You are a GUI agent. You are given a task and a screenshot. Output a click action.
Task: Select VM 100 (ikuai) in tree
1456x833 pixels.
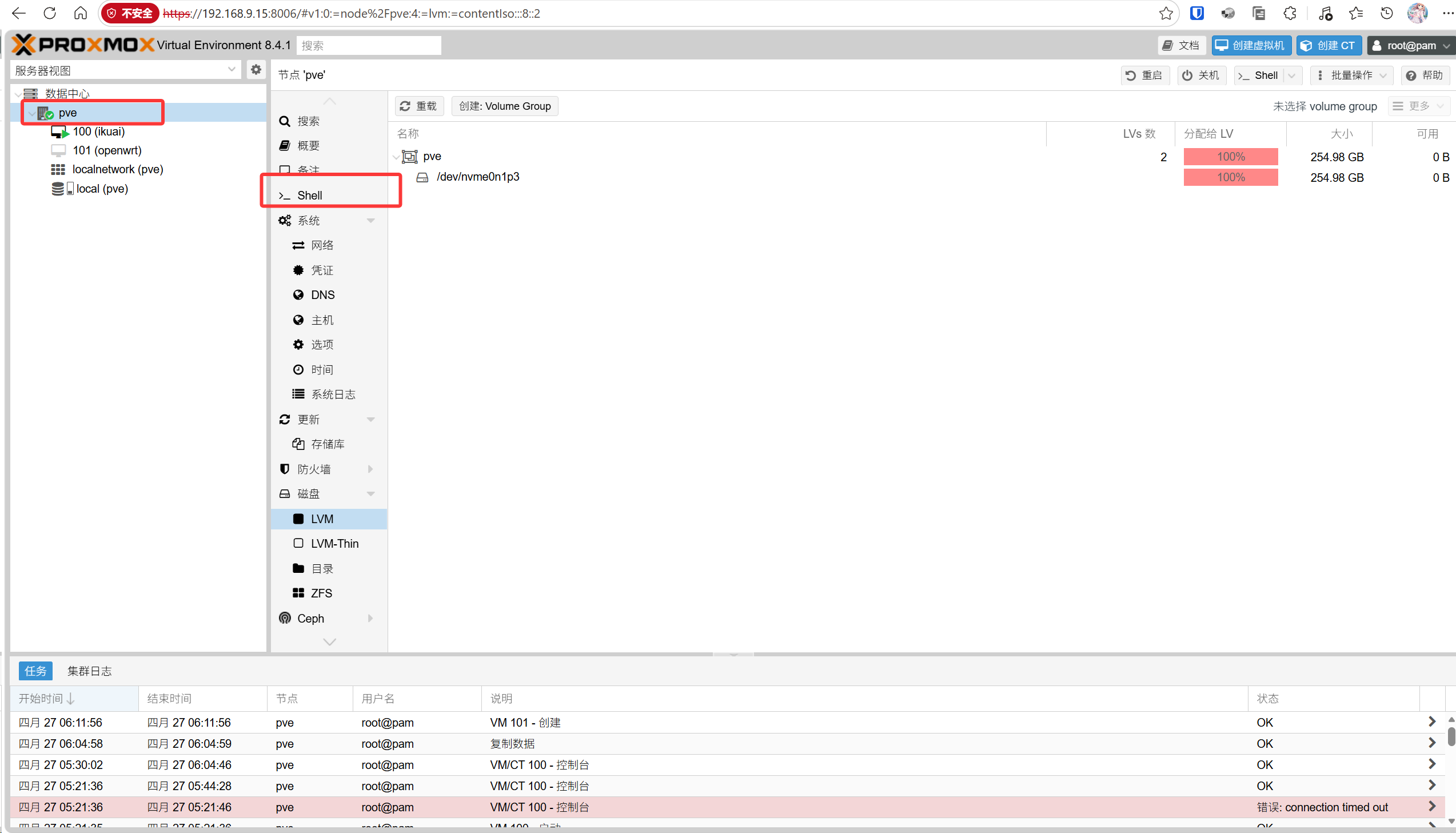point(98,131)
